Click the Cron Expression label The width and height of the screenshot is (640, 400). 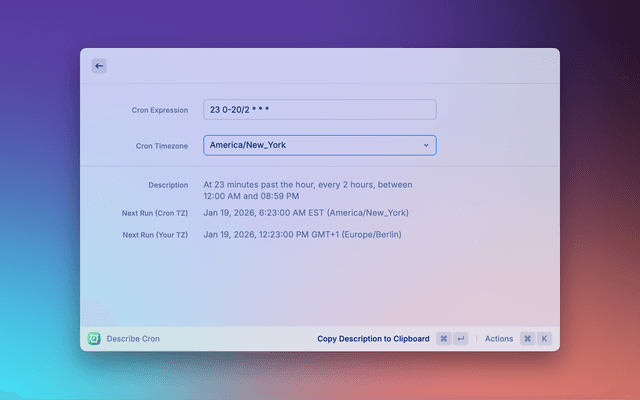(160, 110)
